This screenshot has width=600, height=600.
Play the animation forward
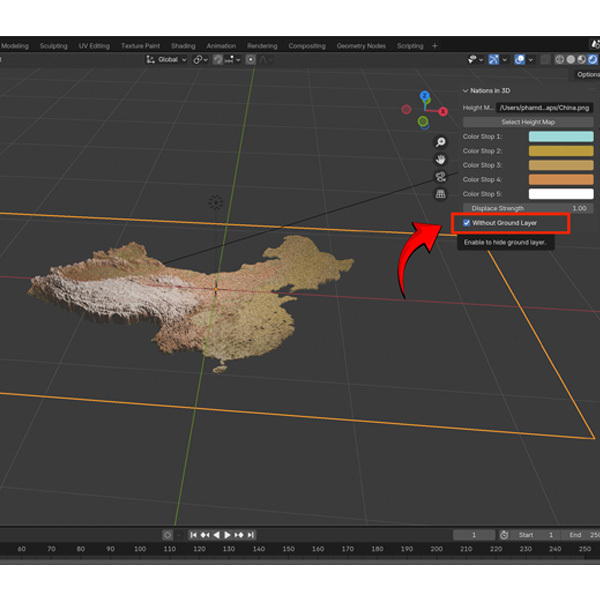227,535
